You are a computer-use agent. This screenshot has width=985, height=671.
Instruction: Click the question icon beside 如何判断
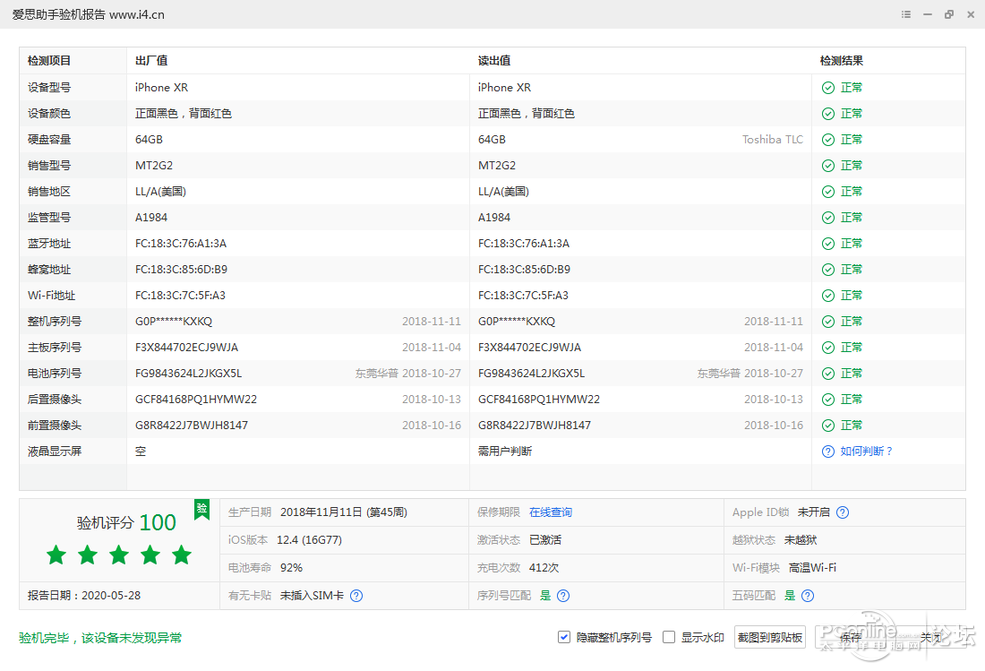point(828,452)
